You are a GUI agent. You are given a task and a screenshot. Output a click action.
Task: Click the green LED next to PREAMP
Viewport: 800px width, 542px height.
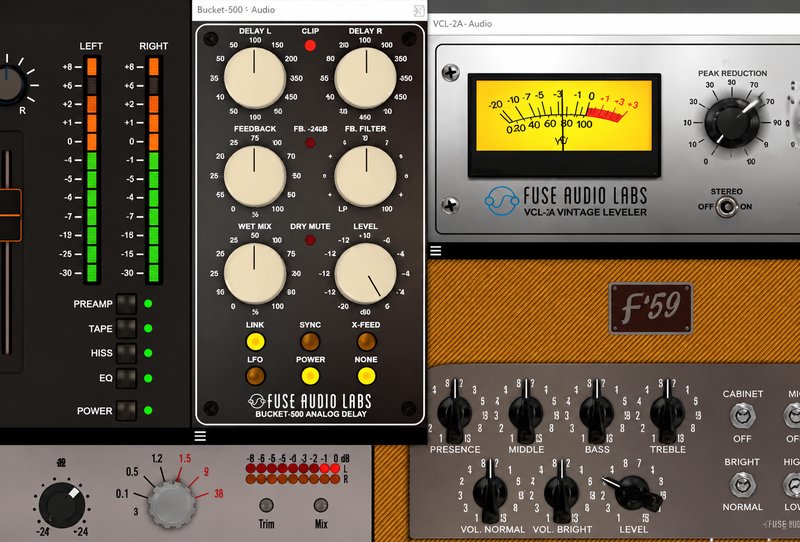tap(148, 304)
